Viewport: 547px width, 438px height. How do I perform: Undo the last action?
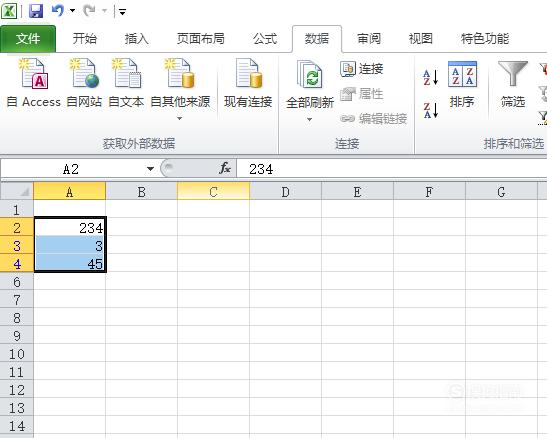point(58,11)
